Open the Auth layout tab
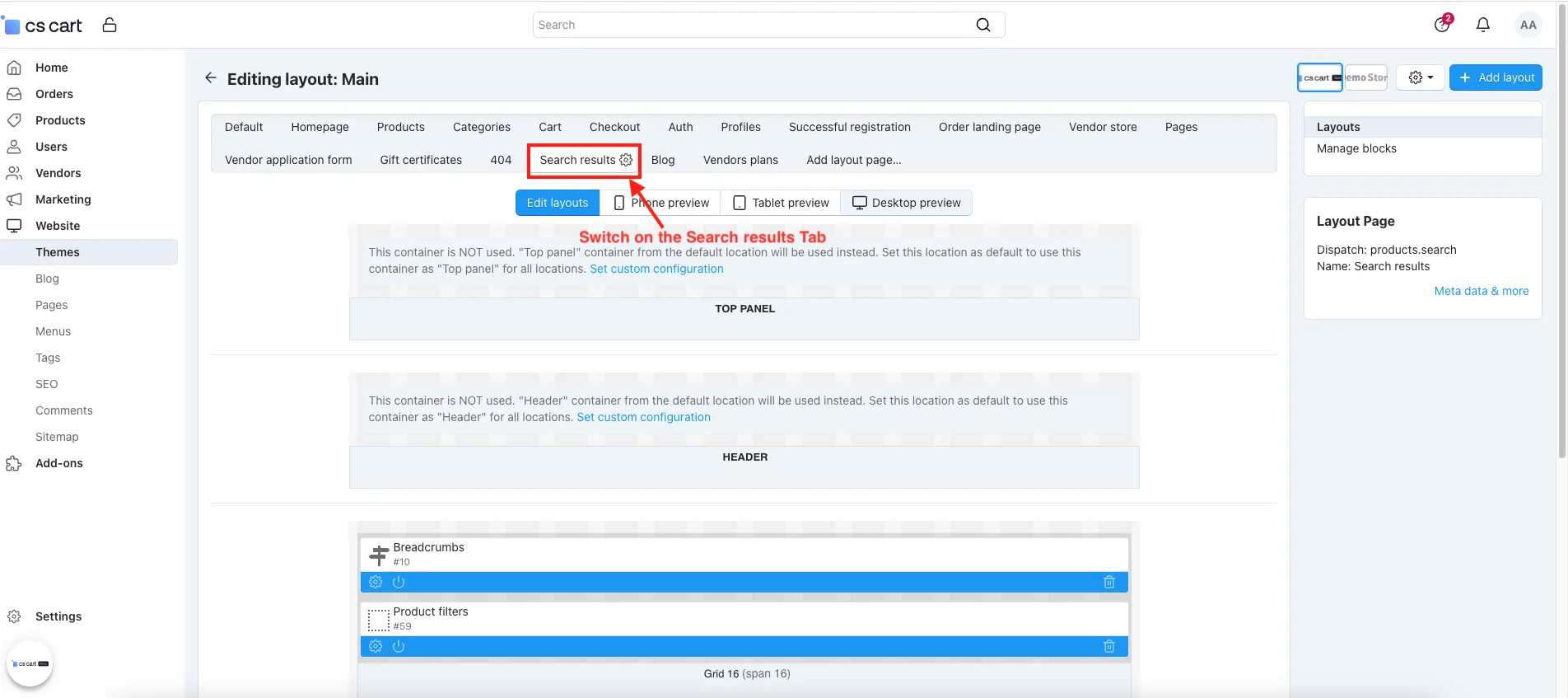This screenshot has width=1568, height=698. [x=680, y=127]
